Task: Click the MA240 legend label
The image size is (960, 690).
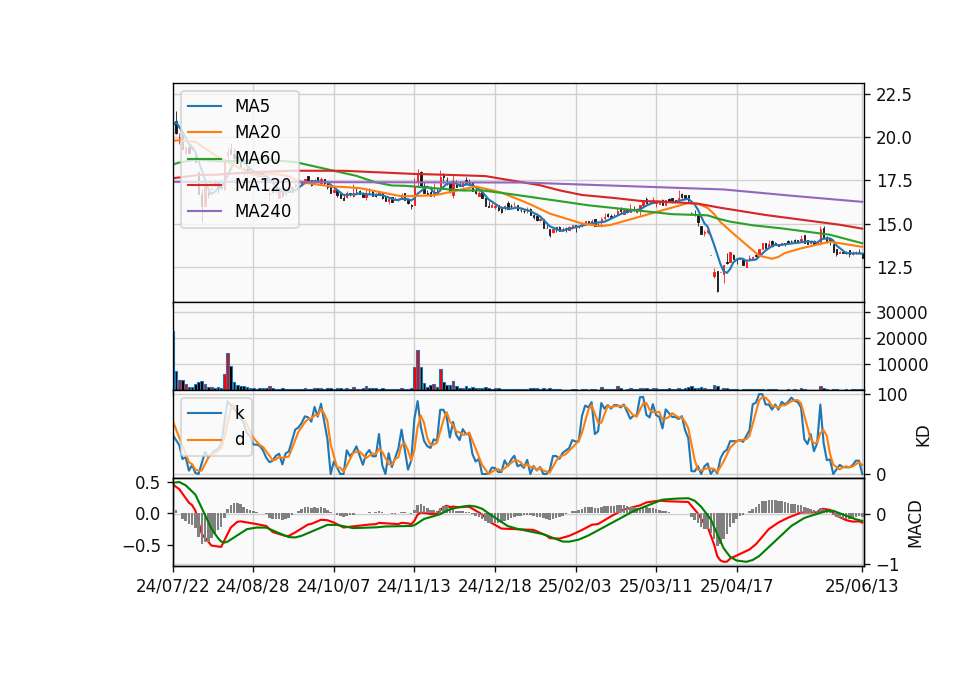Action: tap(263, 211)
